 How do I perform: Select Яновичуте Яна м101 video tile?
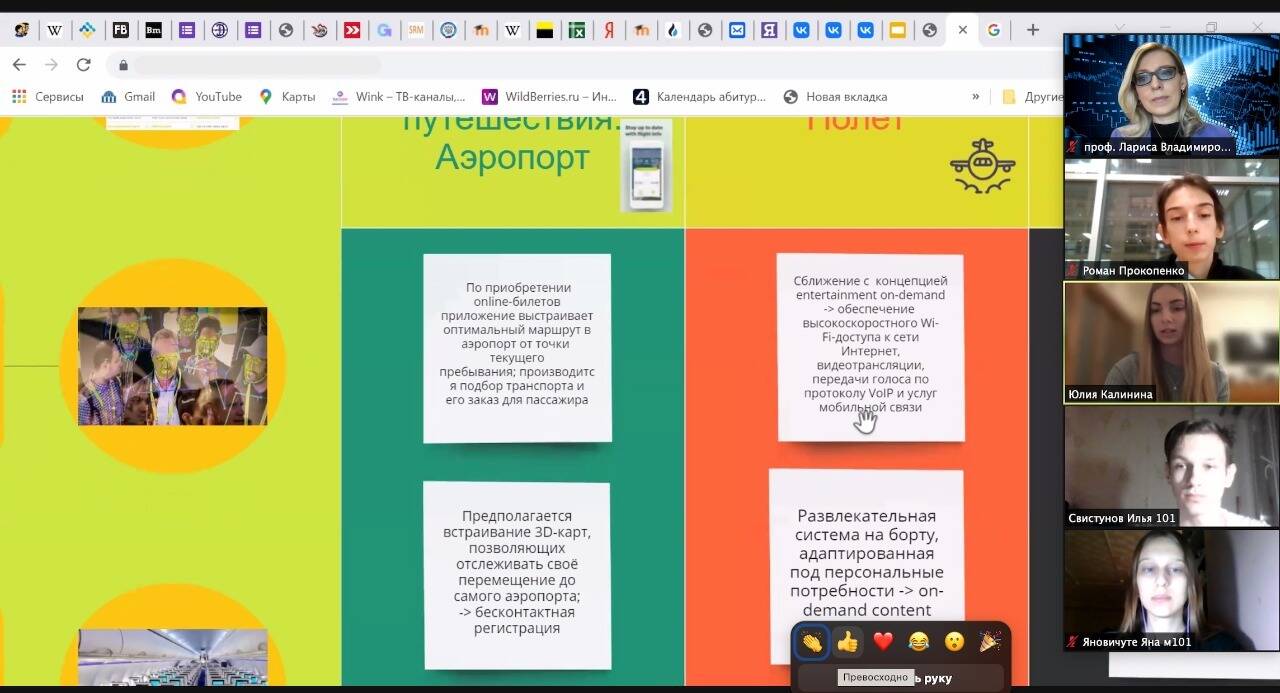coord(1171,590)
